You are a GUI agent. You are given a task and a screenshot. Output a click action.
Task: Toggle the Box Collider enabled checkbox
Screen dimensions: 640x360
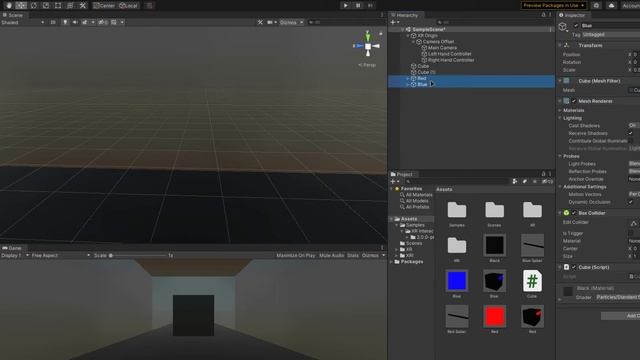click(x=574, y=213)
